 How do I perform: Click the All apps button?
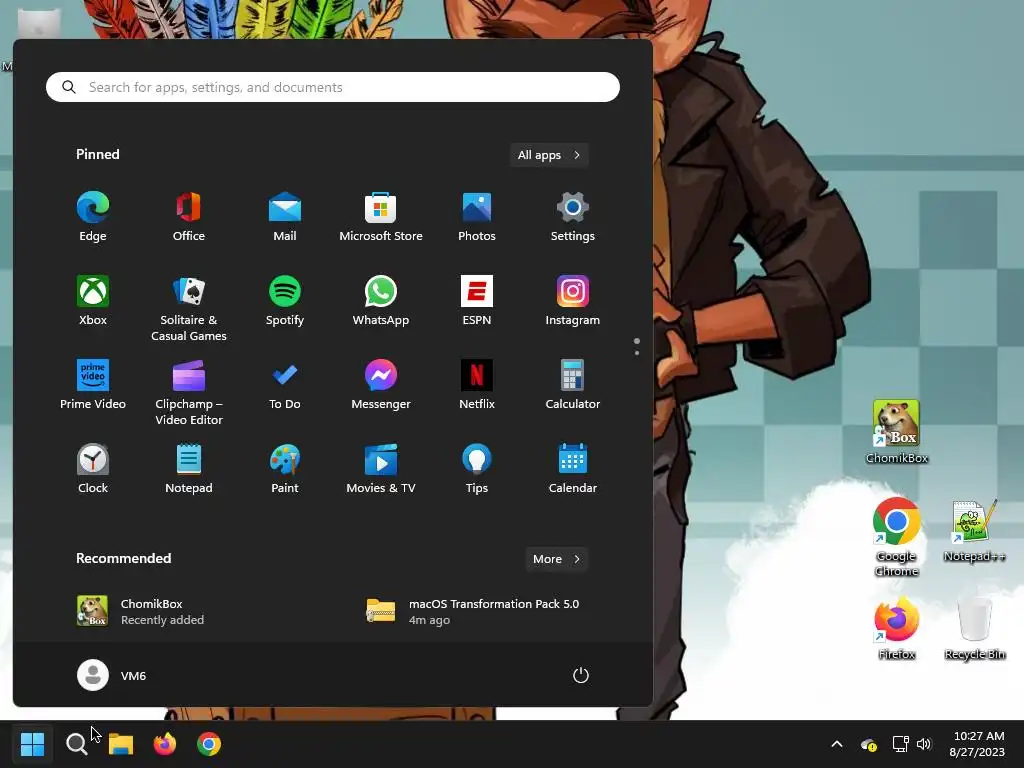click(x=549, y=155)
